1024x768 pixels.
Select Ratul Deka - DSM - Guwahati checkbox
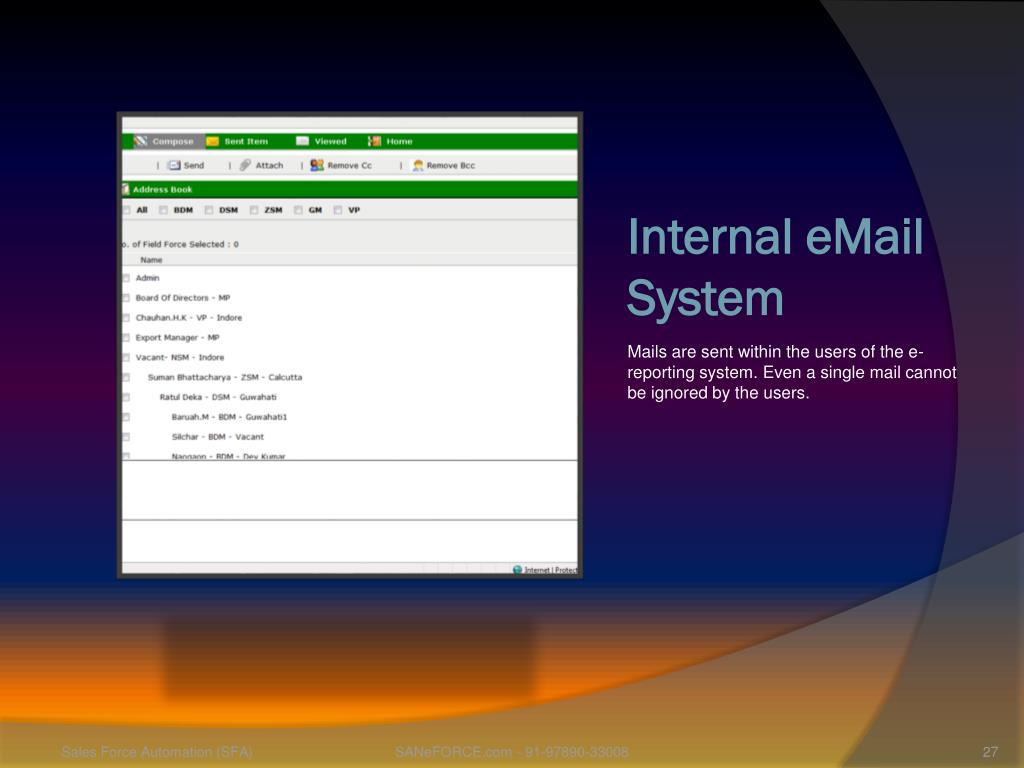point(126,397)
